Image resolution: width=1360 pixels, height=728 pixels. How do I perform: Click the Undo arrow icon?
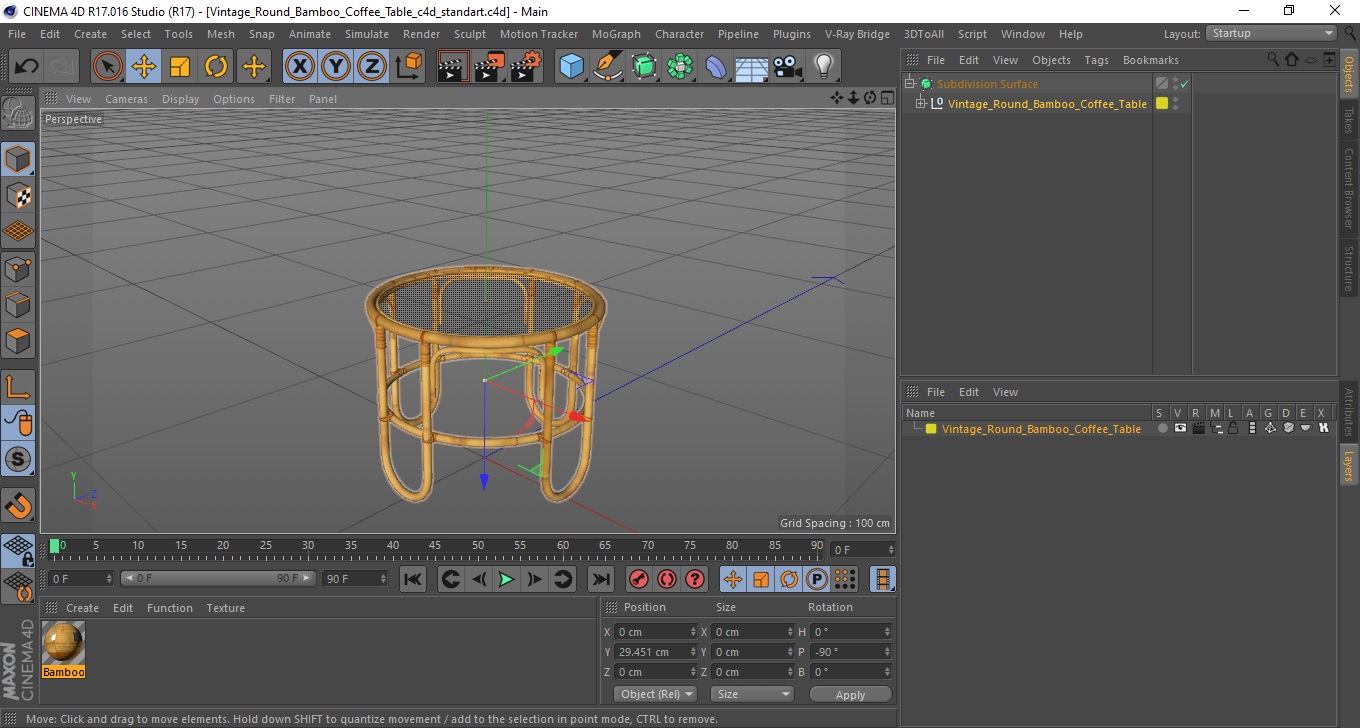(26, 67)
